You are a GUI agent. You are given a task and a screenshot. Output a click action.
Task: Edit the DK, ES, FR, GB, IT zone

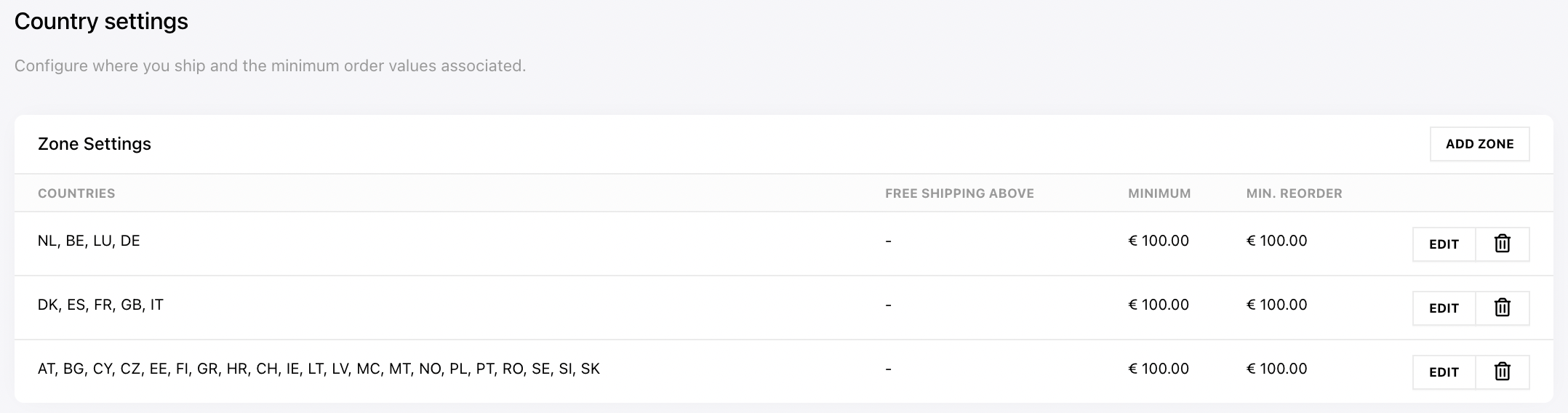coord(1444,308)
